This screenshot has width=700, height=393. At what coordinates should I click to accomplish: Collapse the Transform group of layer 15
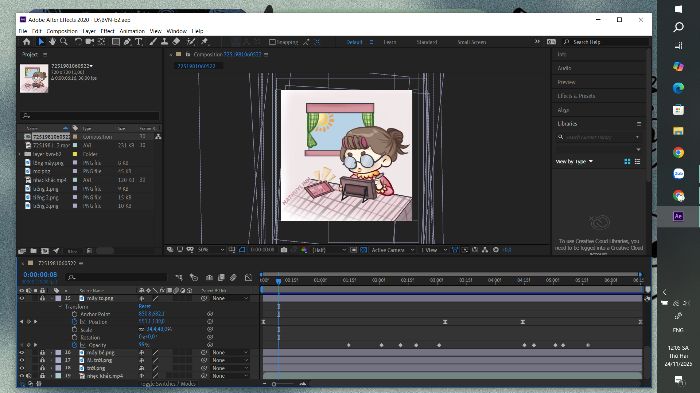pyautogui.click(x=60, y=306)
